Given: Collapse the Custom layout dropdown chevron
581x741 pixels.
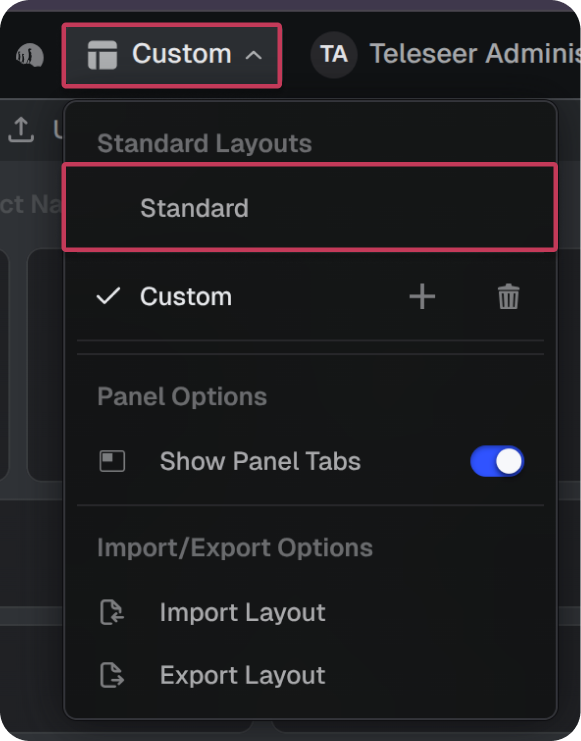Looking at the screenshot, I should [254, 55].
